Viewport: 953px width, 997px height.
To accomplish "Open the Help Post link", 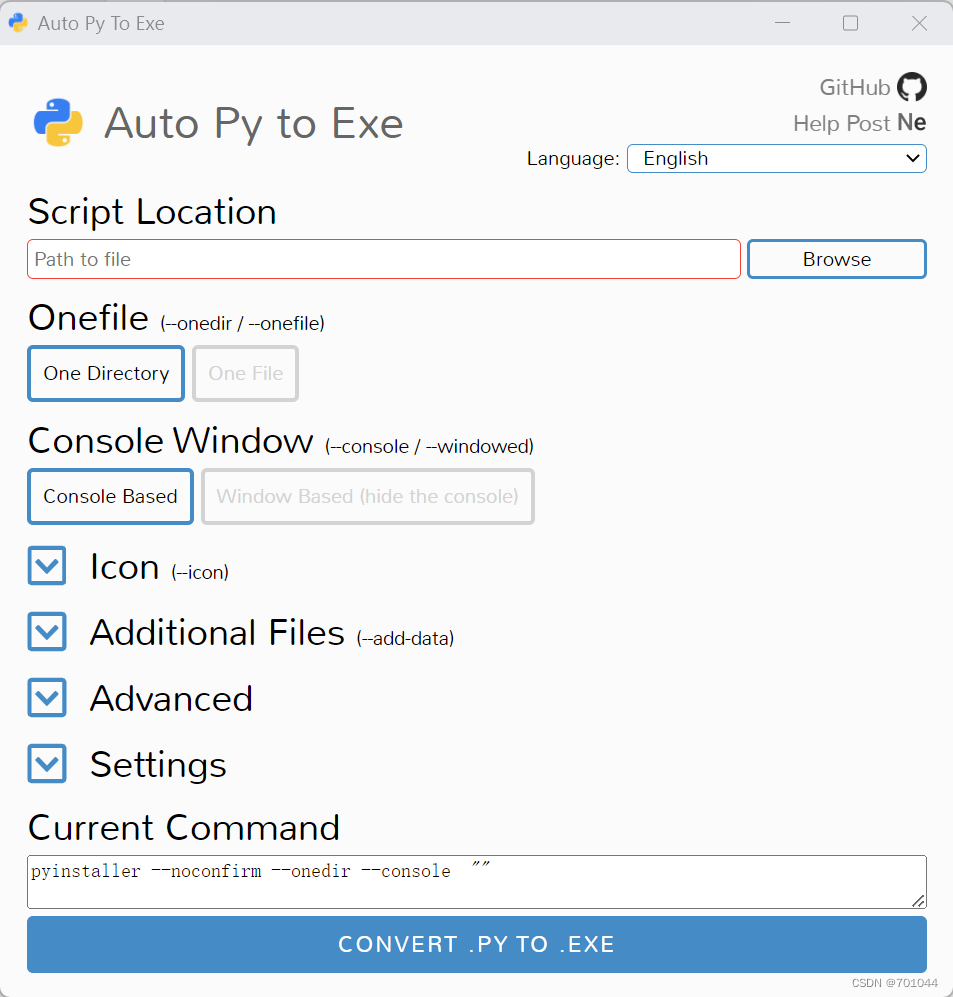I will point(841,123).
